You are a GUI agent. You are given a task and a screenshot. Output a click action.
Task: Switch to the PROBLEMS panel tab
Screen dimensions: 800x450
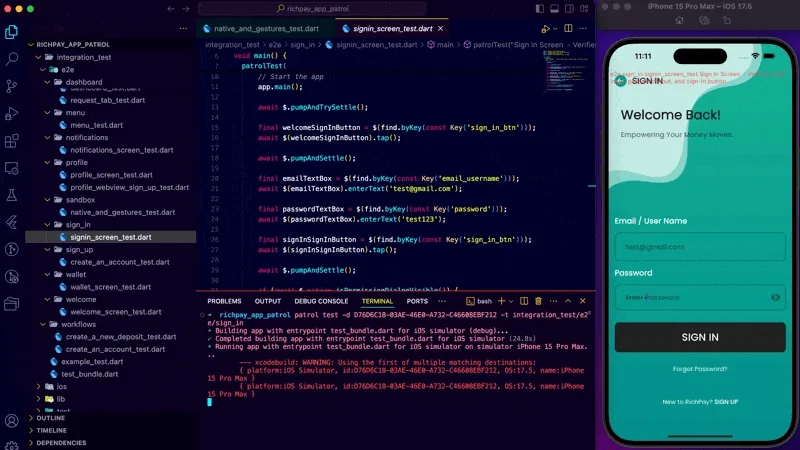coord(224,301)
